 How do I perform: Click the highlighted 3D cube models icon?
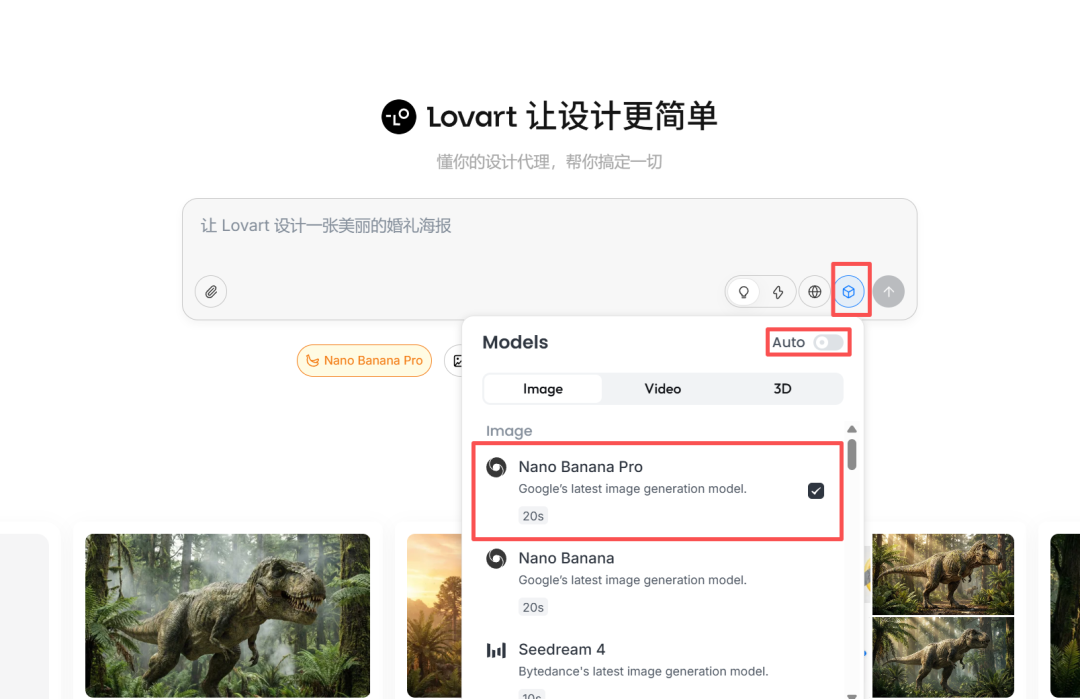(849, 291)
